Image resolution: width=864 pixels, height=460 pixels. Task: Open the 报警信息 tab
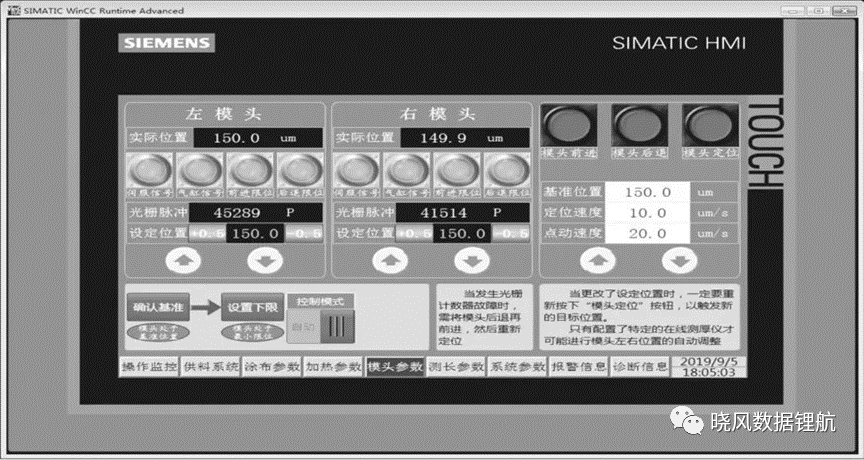(x=579, y=367)
